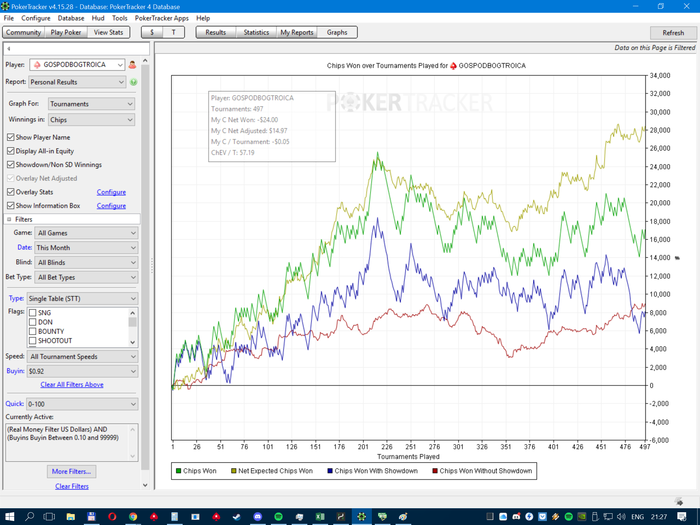Open the Player dropdown

(77, 65)
